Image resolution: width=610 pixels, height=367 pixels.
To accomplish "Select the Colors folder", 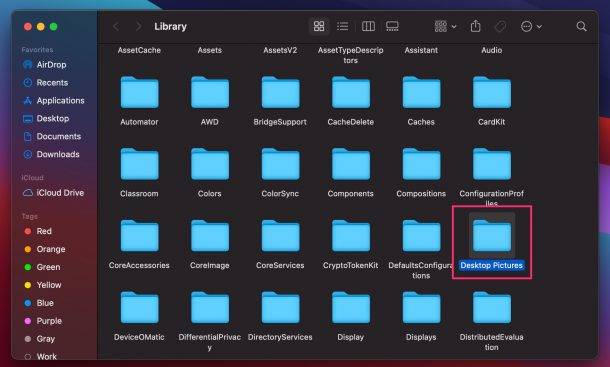I will click(x=210, y=164).
